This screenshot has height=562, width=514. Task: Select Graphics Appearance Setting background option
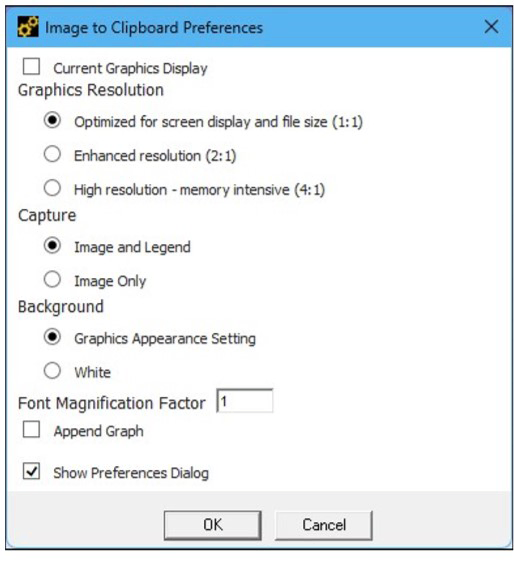[x=52, y=337]
